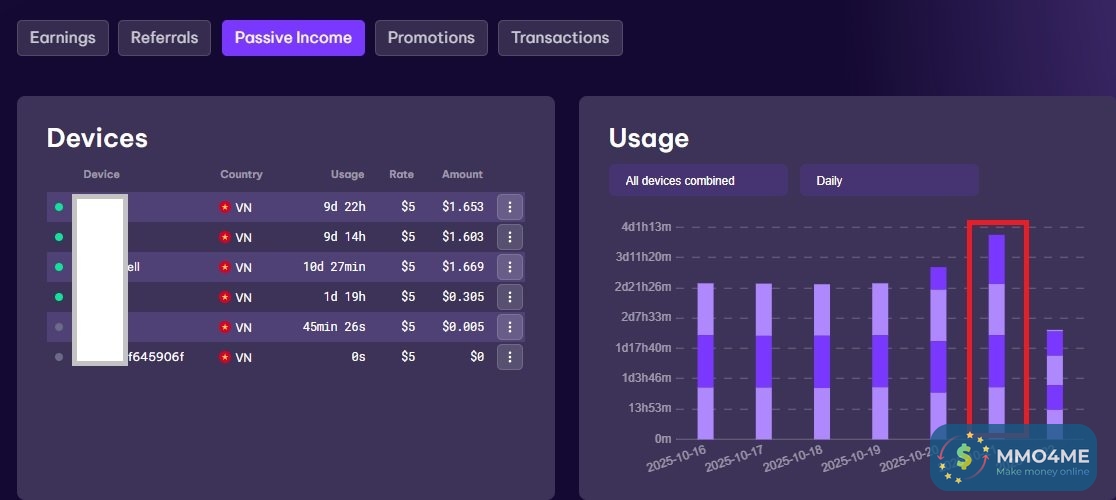
Task: Click the kebab menu for the $1.669 device
Action: [x=510, y=267]
